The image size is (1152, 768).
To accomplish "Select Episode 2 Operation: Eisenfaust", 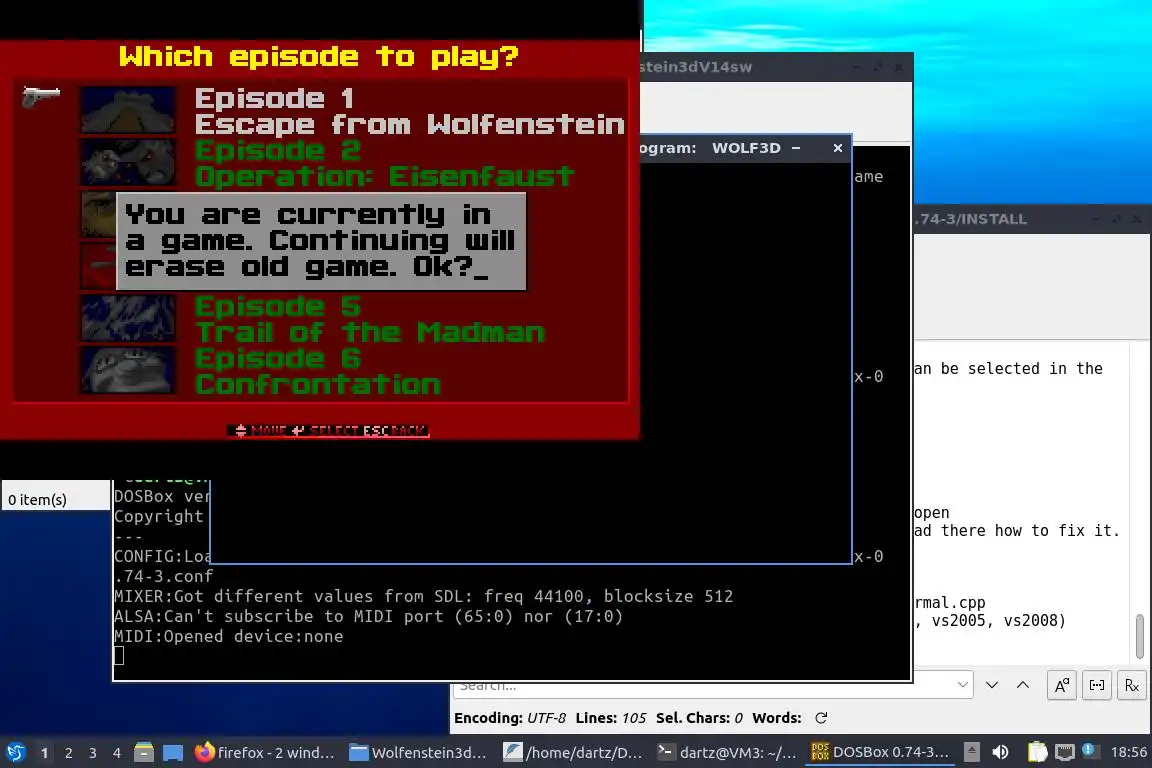I will [384, 163].
